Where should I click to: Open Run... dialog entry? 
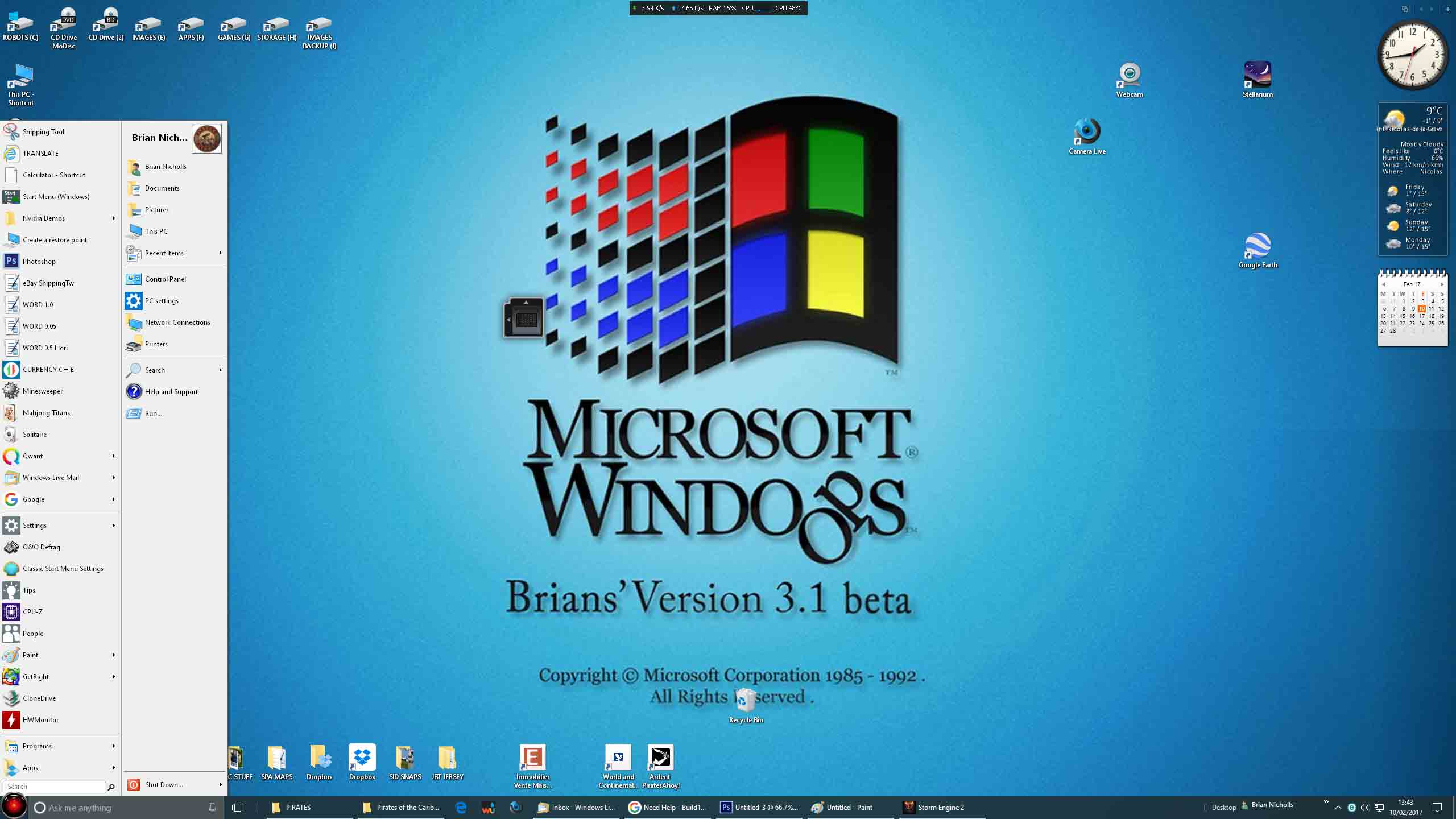175,413
